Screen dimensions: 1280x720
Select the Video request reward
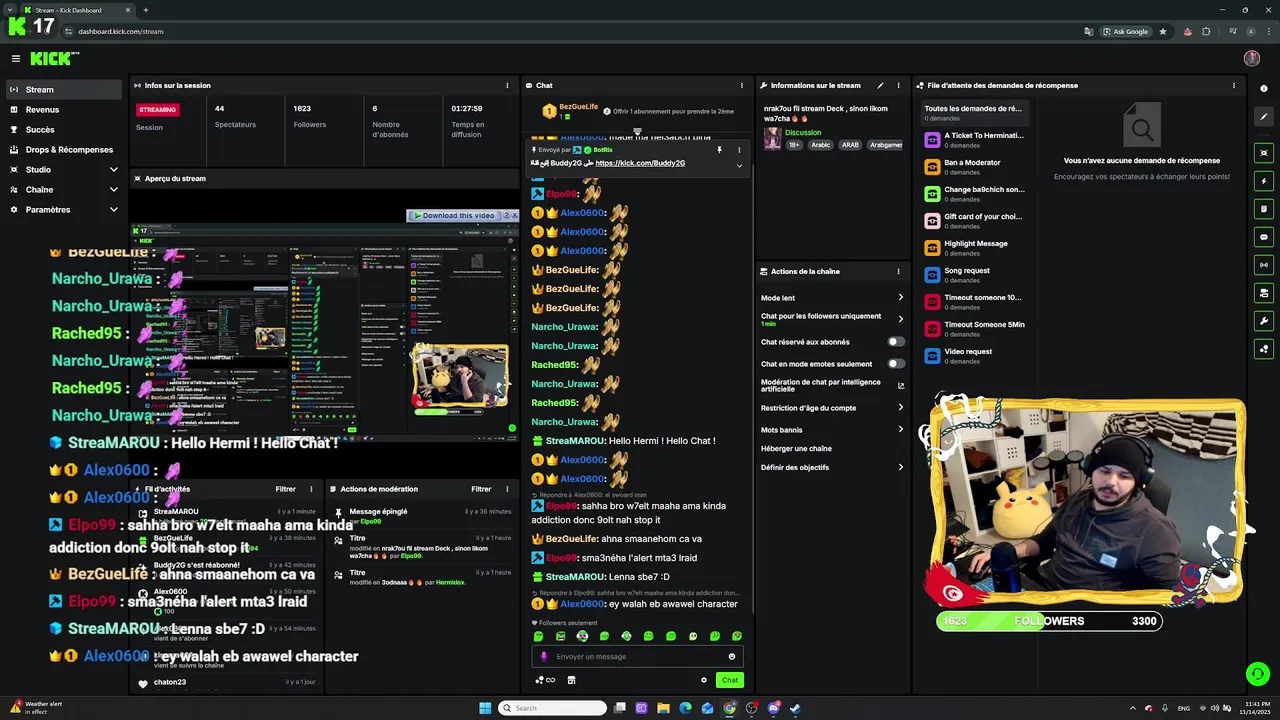pos(972,355)
